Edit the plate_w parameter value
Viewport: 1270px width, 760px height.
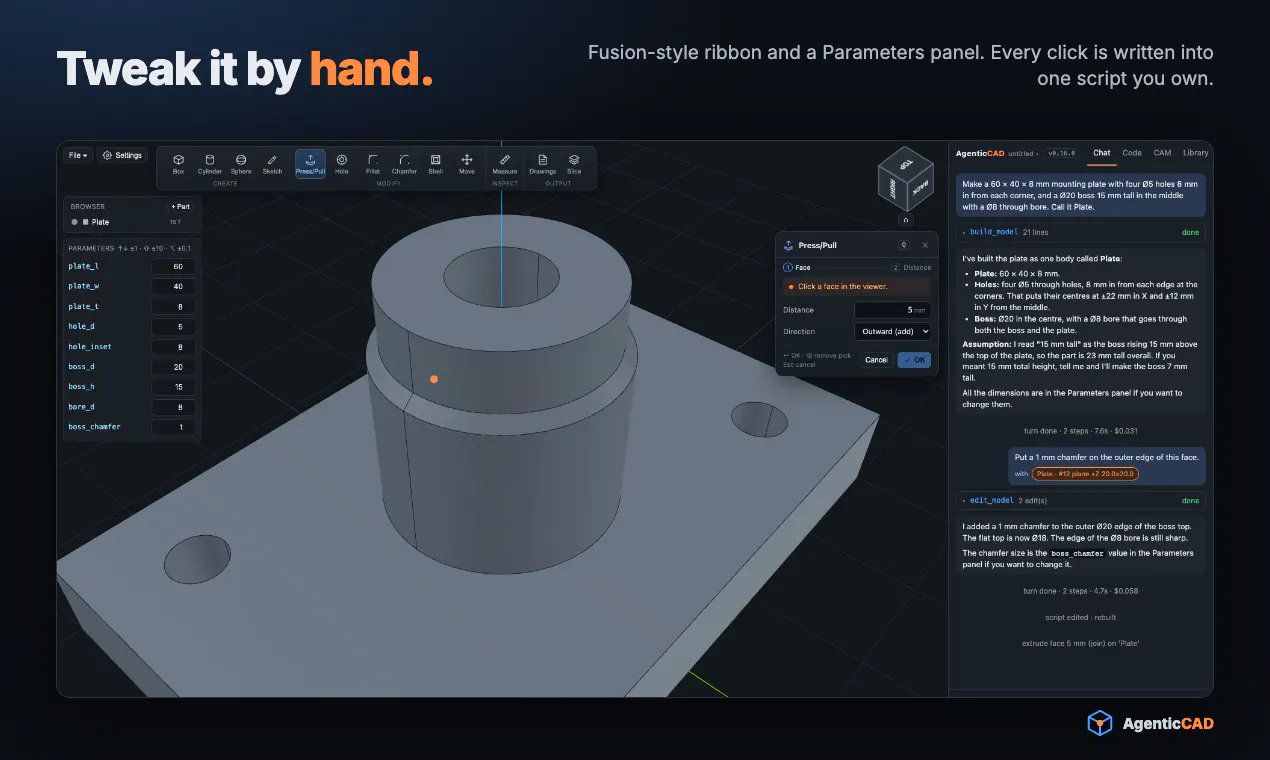174,287
